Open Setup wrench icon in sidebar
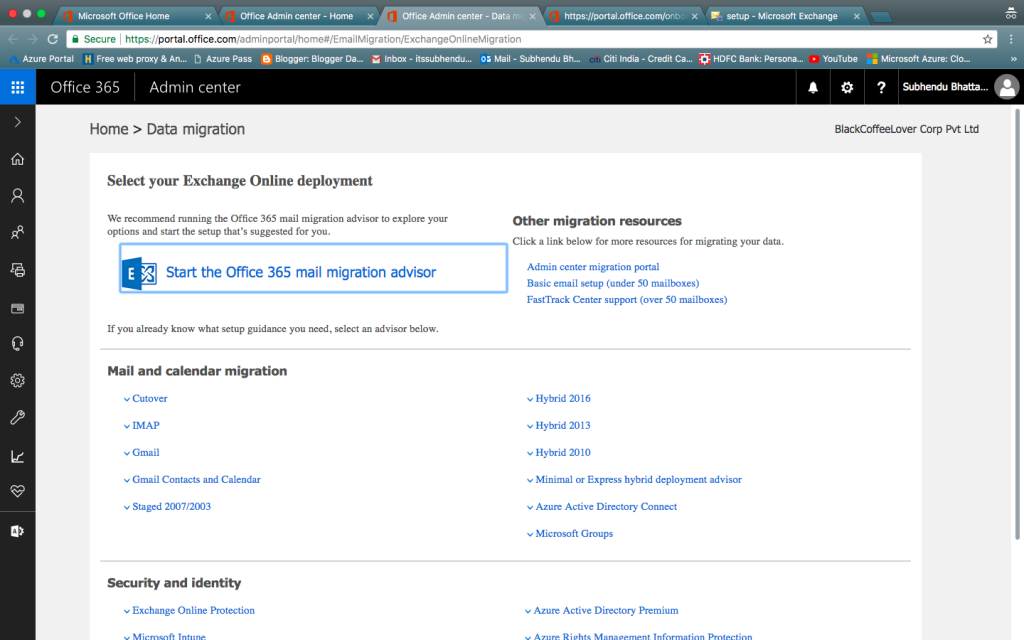The image size is (1024, 640). click(x=18, y=417)
